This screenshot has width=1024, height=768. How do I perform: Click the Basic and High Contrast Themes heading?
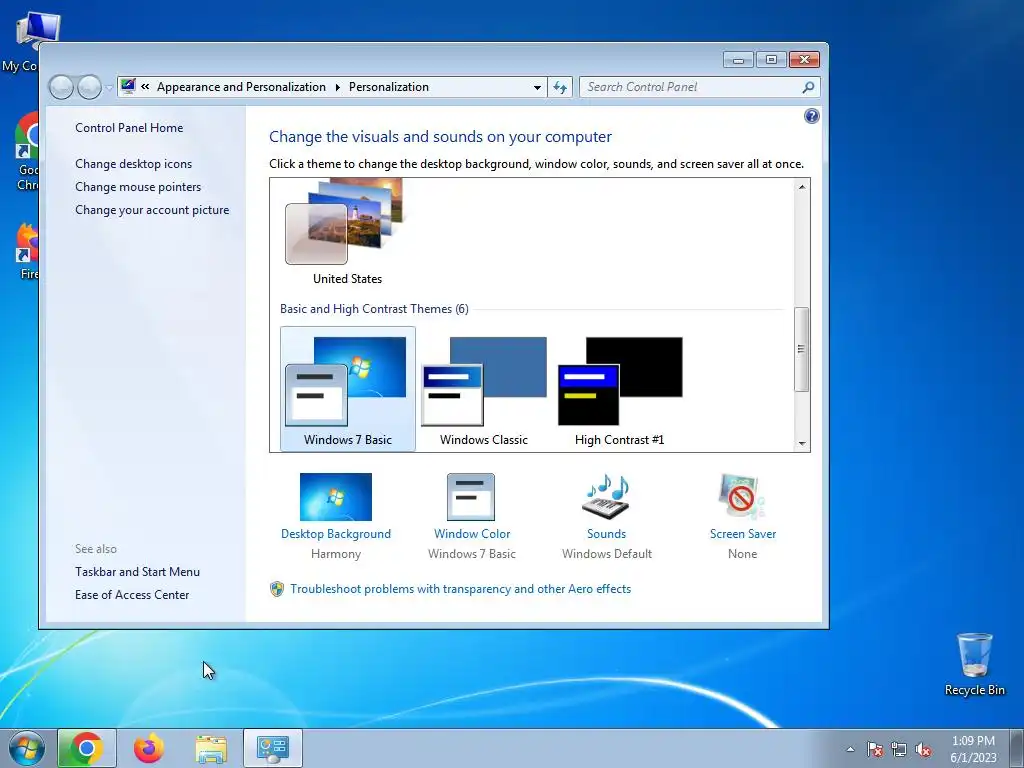(x=374, y=309)
